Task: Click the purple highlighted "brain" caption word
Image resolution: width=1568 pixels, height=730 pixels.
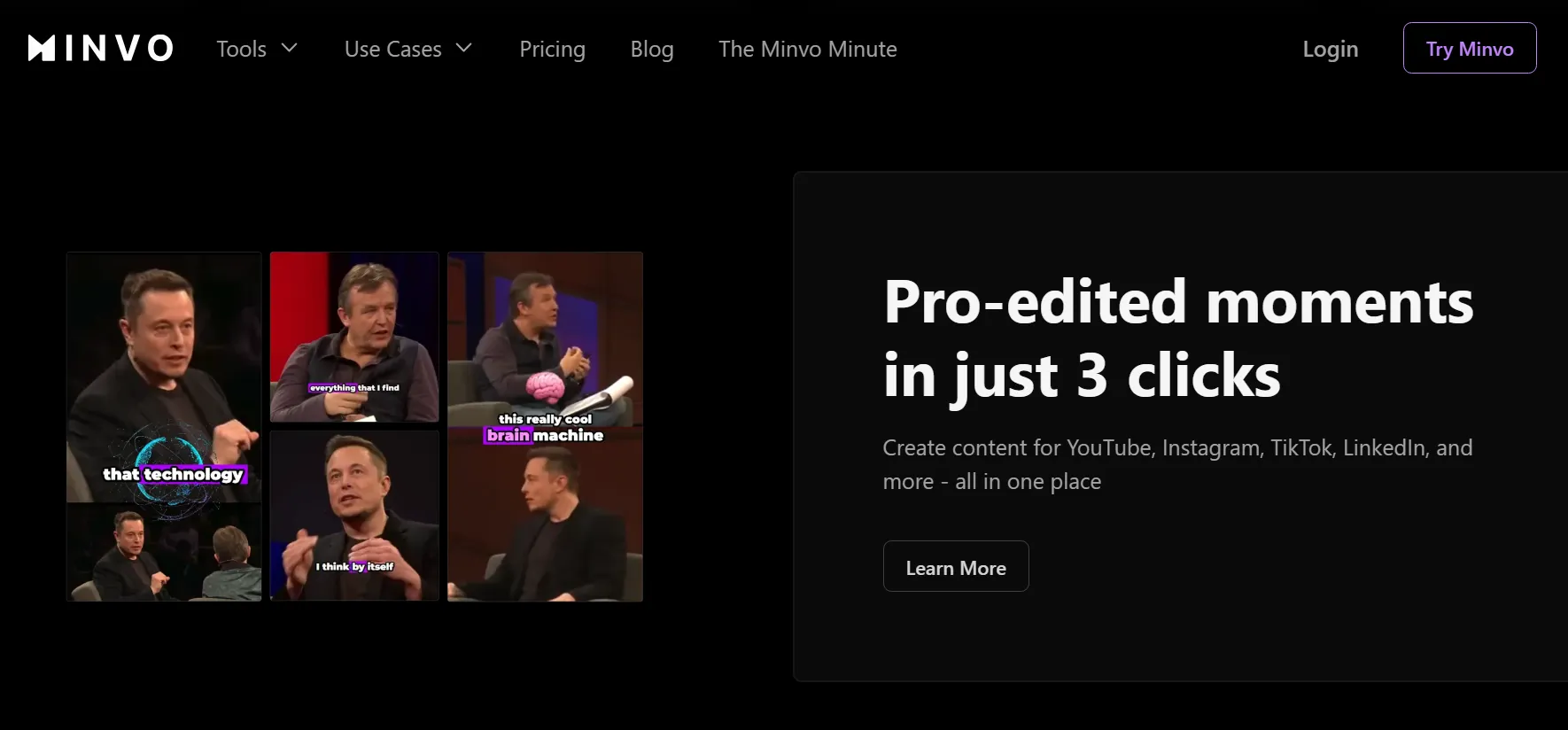Action: [508, 435]
